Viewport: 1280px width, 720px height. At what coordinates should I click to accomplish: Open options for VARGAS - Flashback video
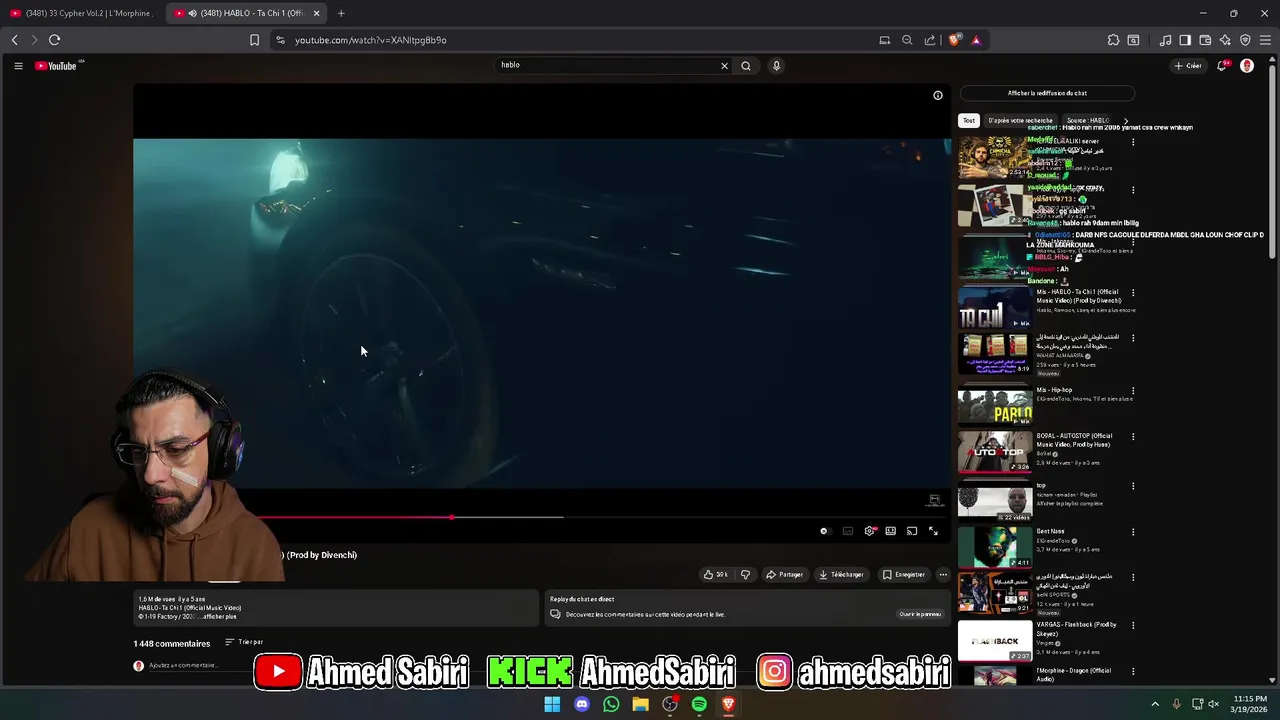tap(1133, 625)
